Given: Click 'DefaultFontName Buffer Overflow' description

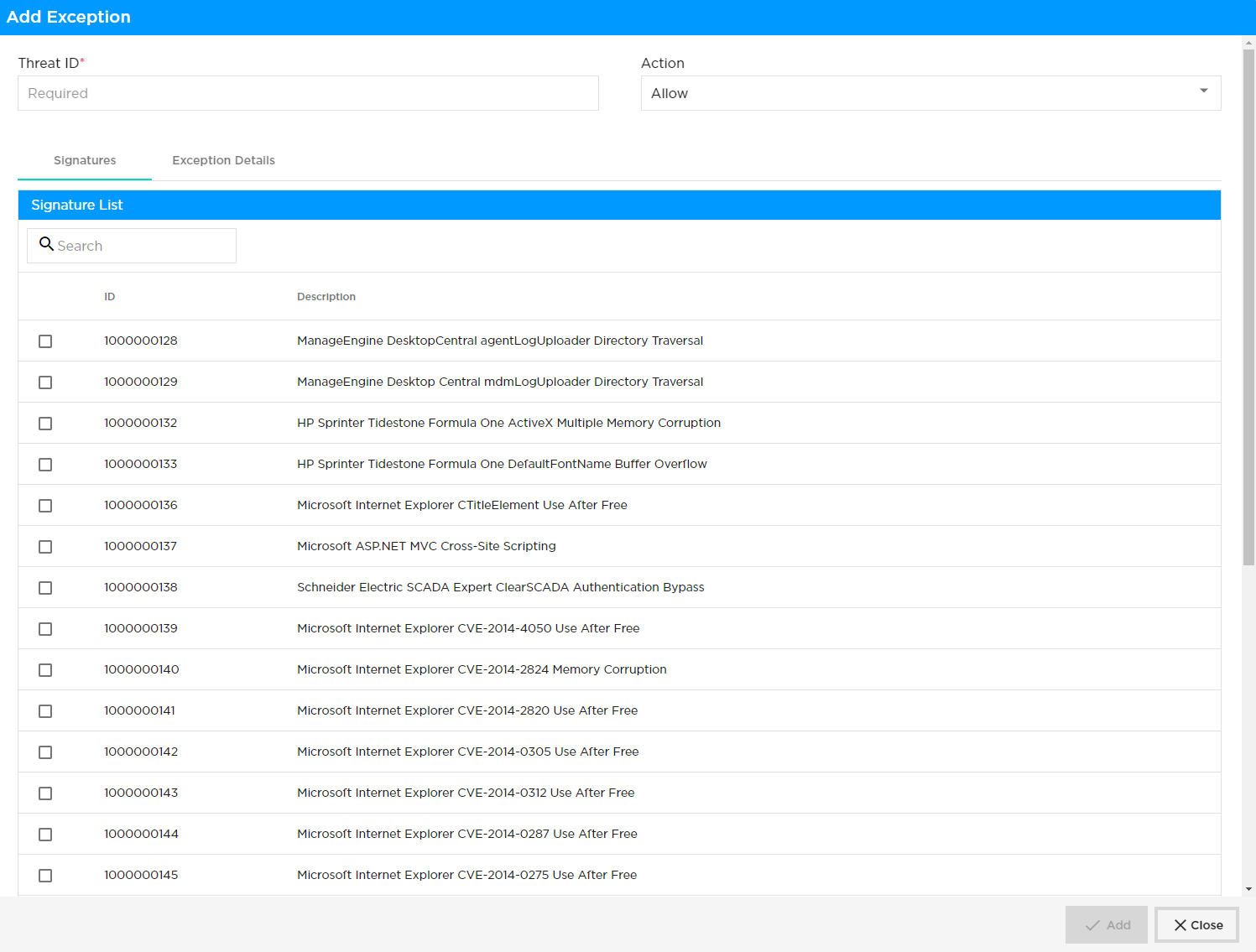Looking at the screenshot, I should click(x=503, y=464).
